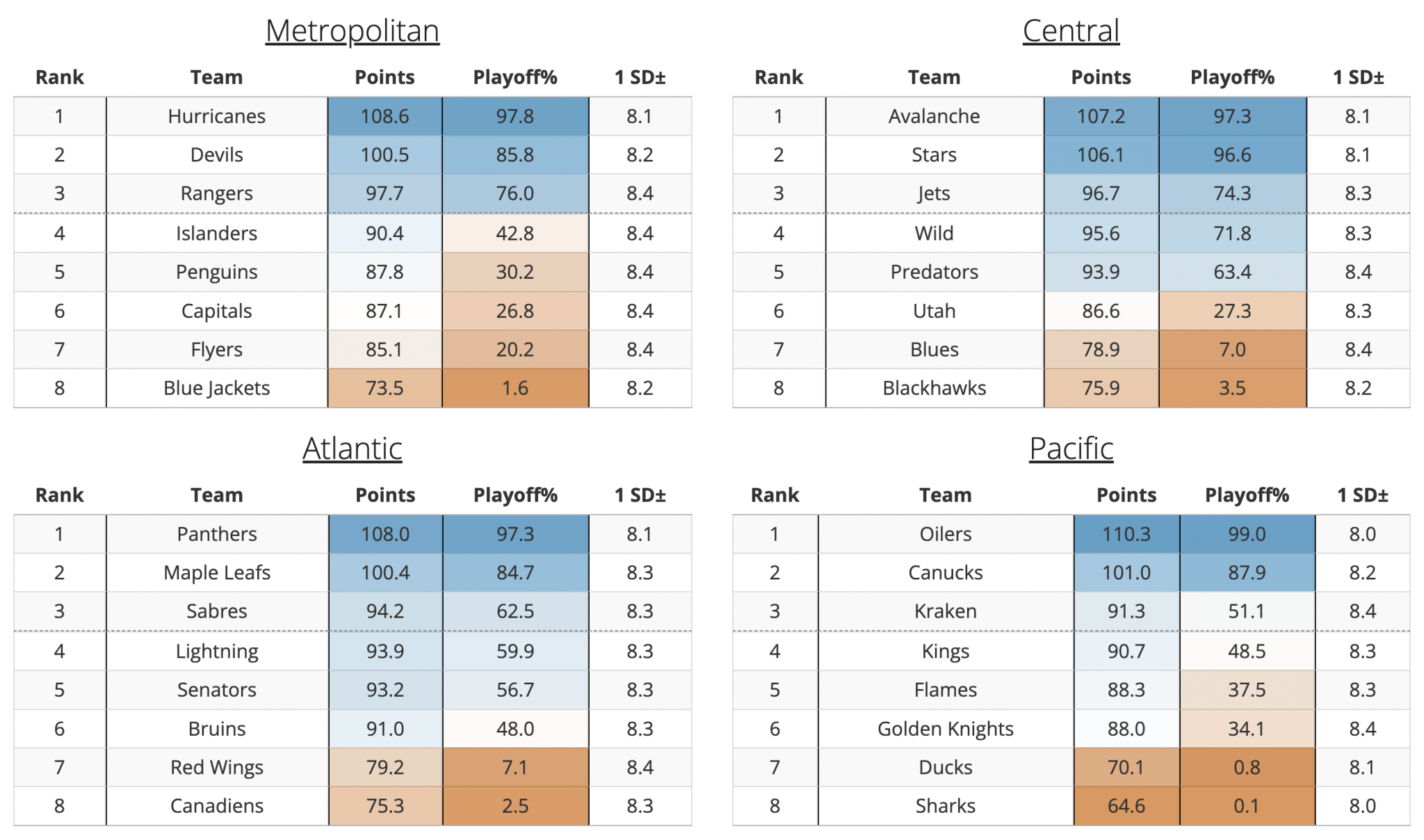Click the Islanders 42.8 playoff cell

(x=515, y=234)
